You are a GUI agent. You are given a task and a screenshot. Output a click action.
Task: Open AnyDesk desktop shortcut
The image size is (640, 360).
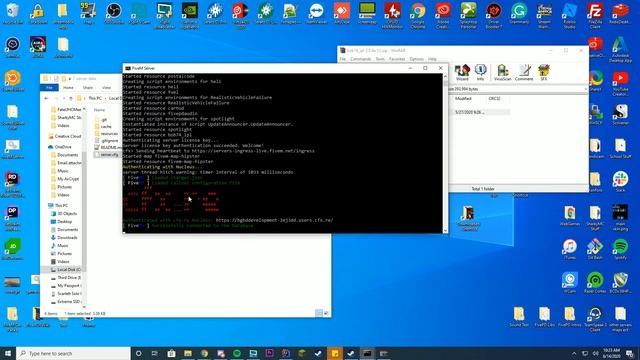(x=342, y=14)
